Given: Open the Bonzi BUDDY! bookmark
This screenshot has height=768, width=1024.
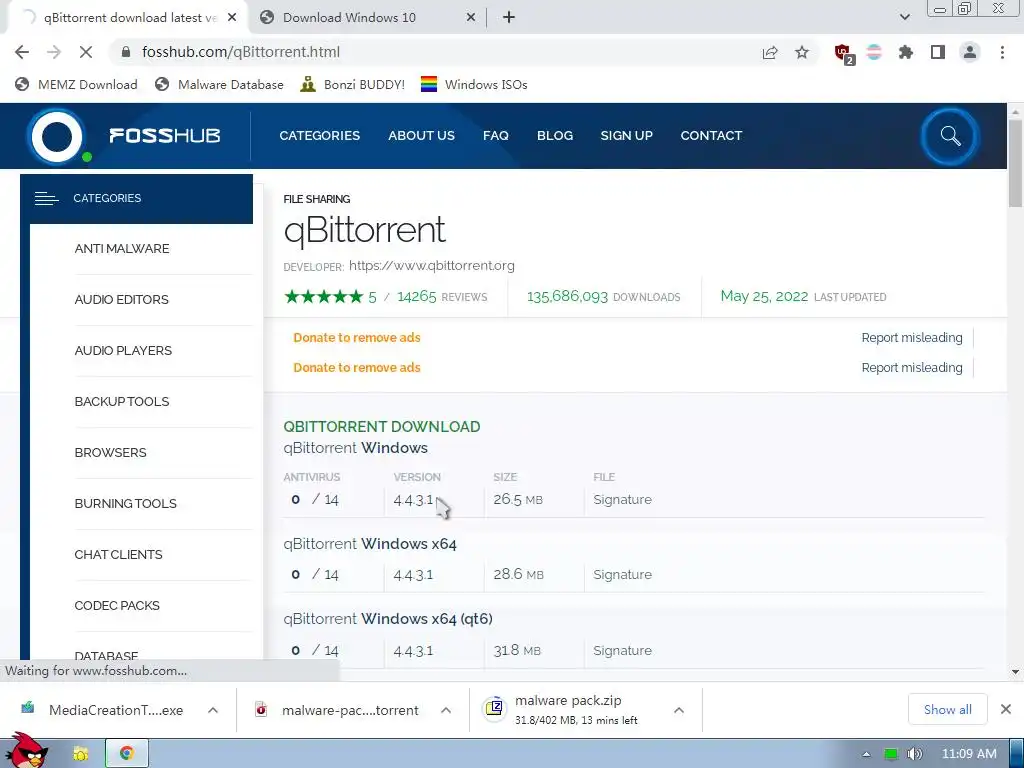Looking at the screenshot, I should click(353, 84).
